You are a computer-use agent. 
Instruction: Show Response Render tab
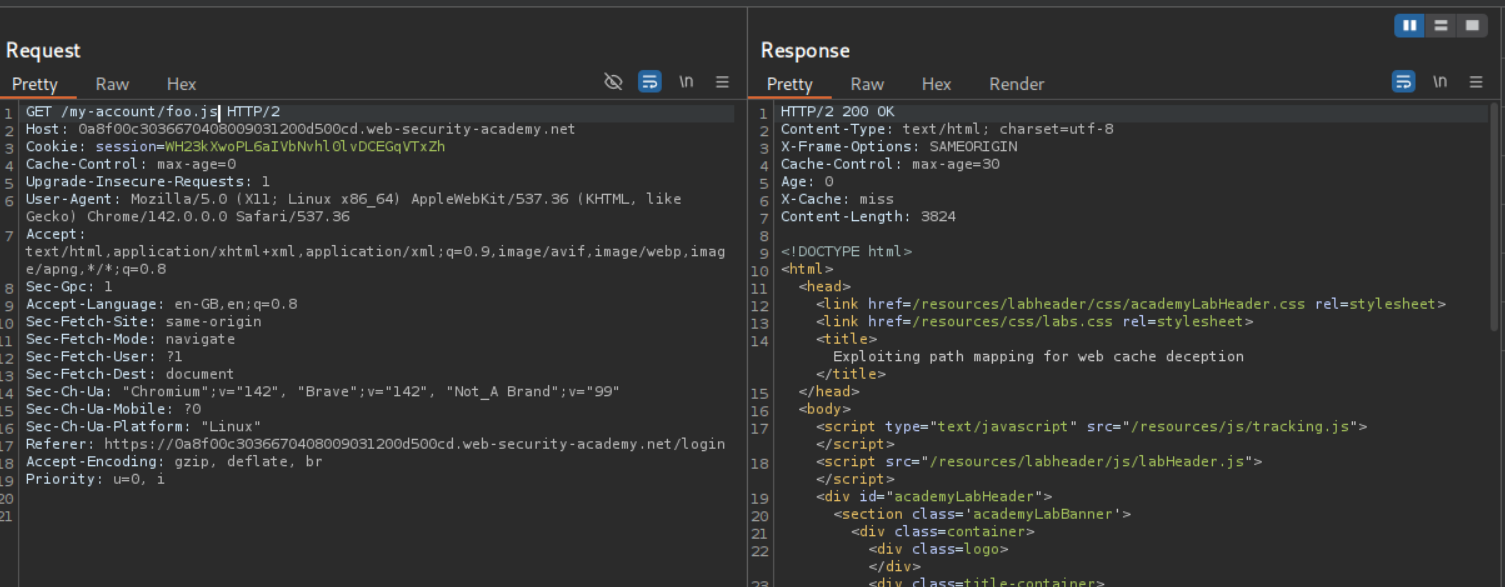(x=1016, y=84)
